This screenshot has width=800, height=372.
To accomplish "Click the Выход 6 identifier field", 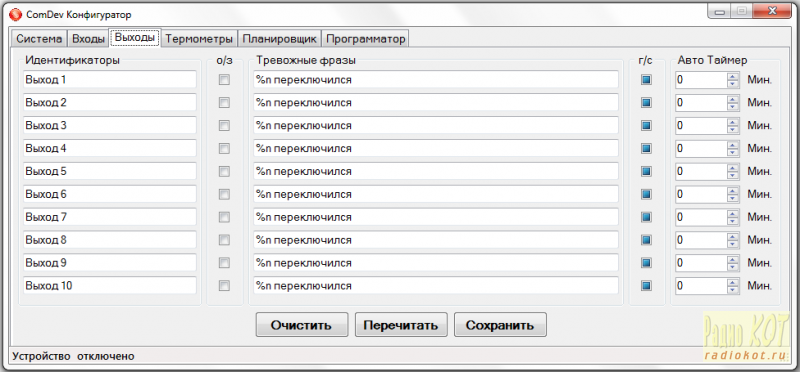I will (110, 194).
